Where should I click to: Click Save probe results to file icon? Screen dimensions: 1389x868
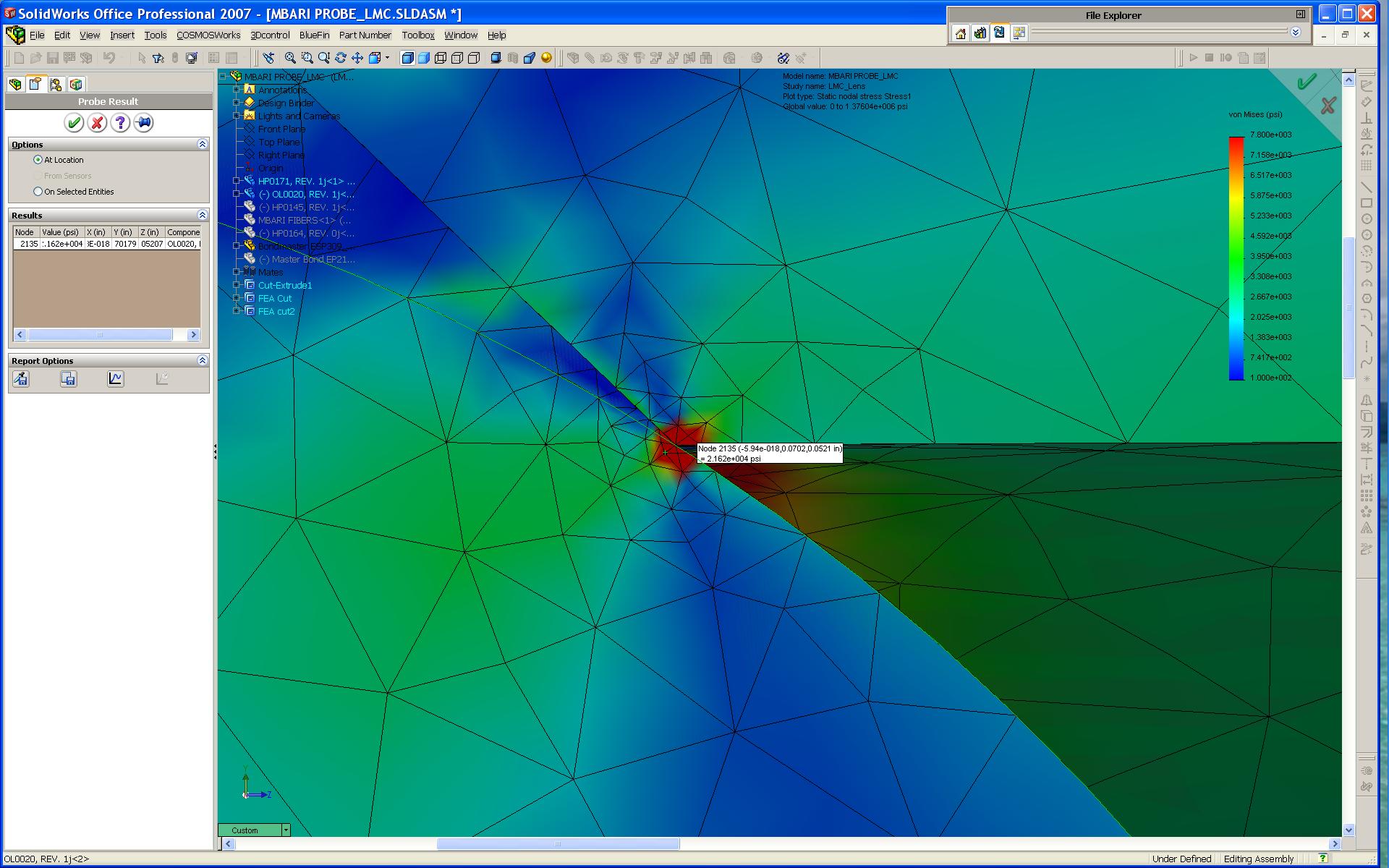tap(69, 378)
